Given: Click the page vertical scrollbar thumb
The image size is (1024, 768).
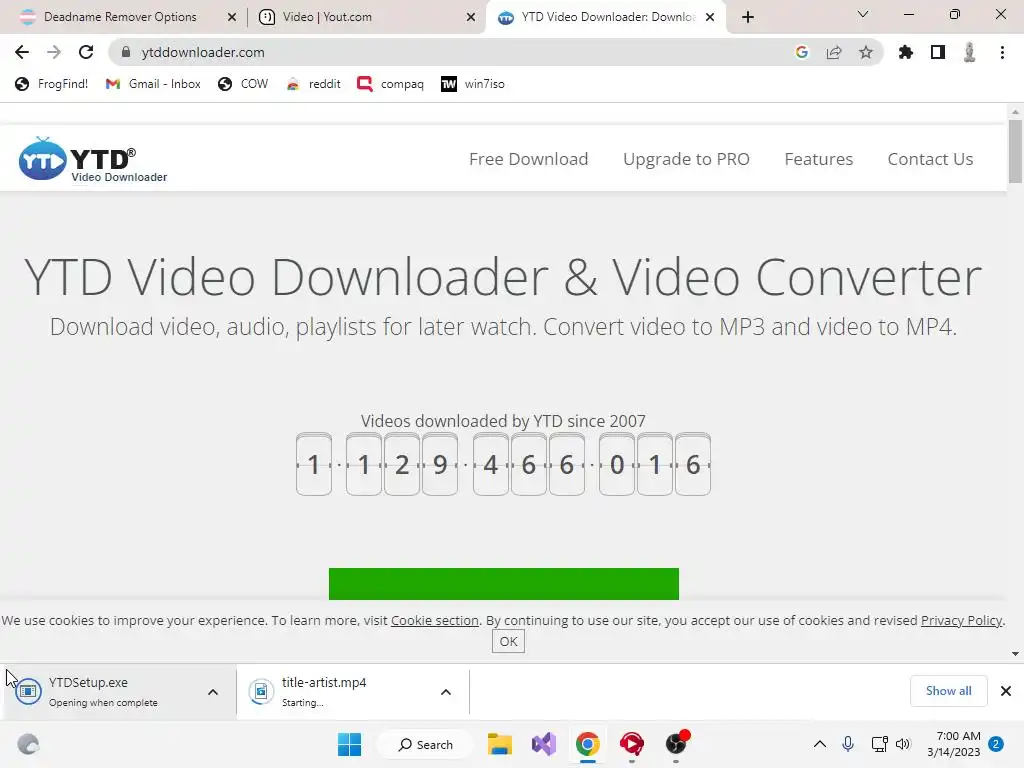Looking at the screenshot, I should (1015, 152).
